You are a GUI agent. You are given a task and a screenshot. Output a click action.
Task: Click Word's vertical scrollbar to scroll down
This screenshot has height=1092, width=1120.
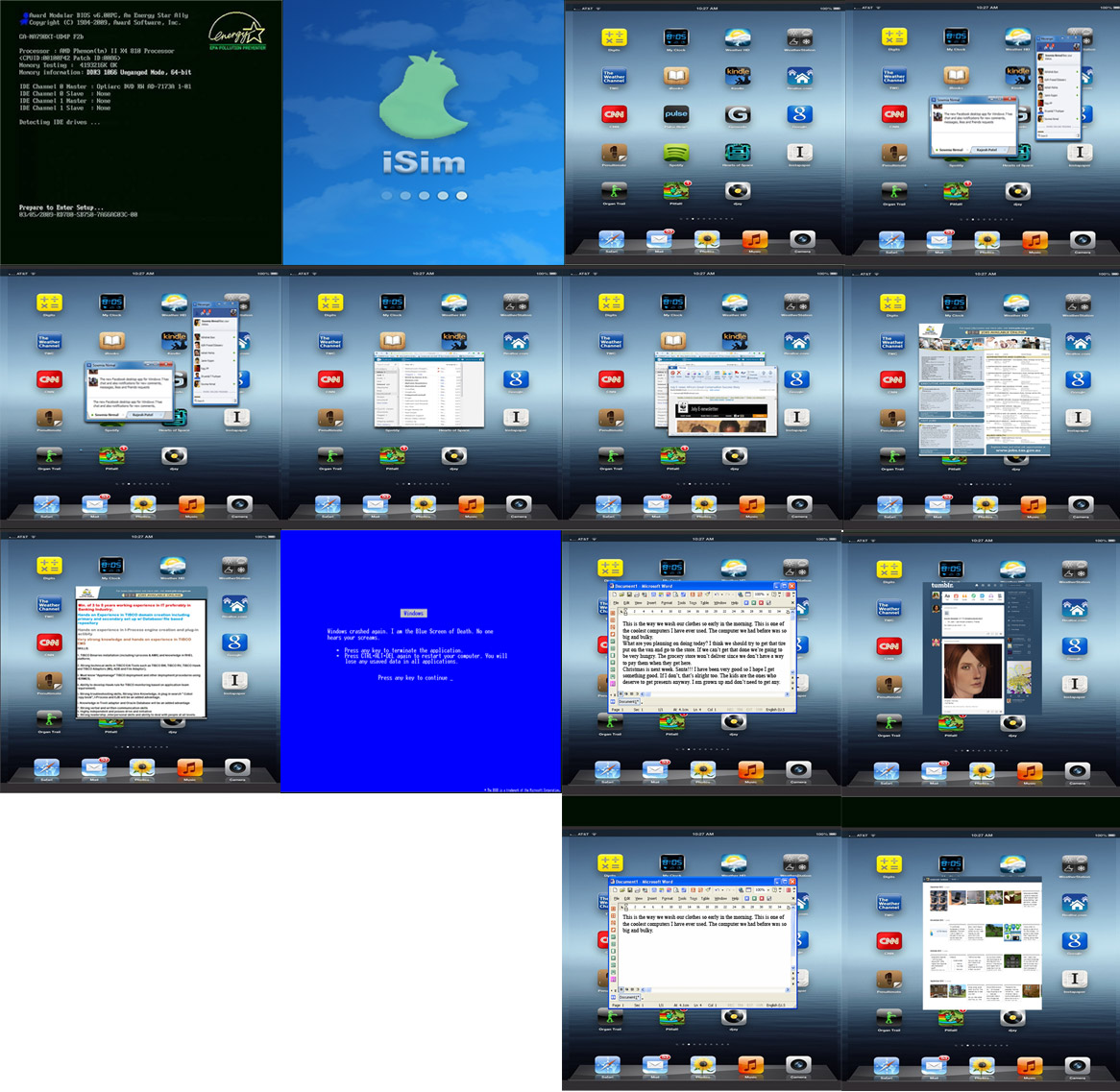point(792,645)
